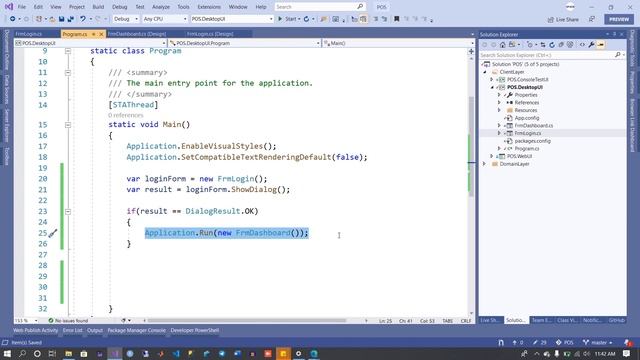Collapse the Program class outlining on line 9
640x360 pixels.
point(68,51)
